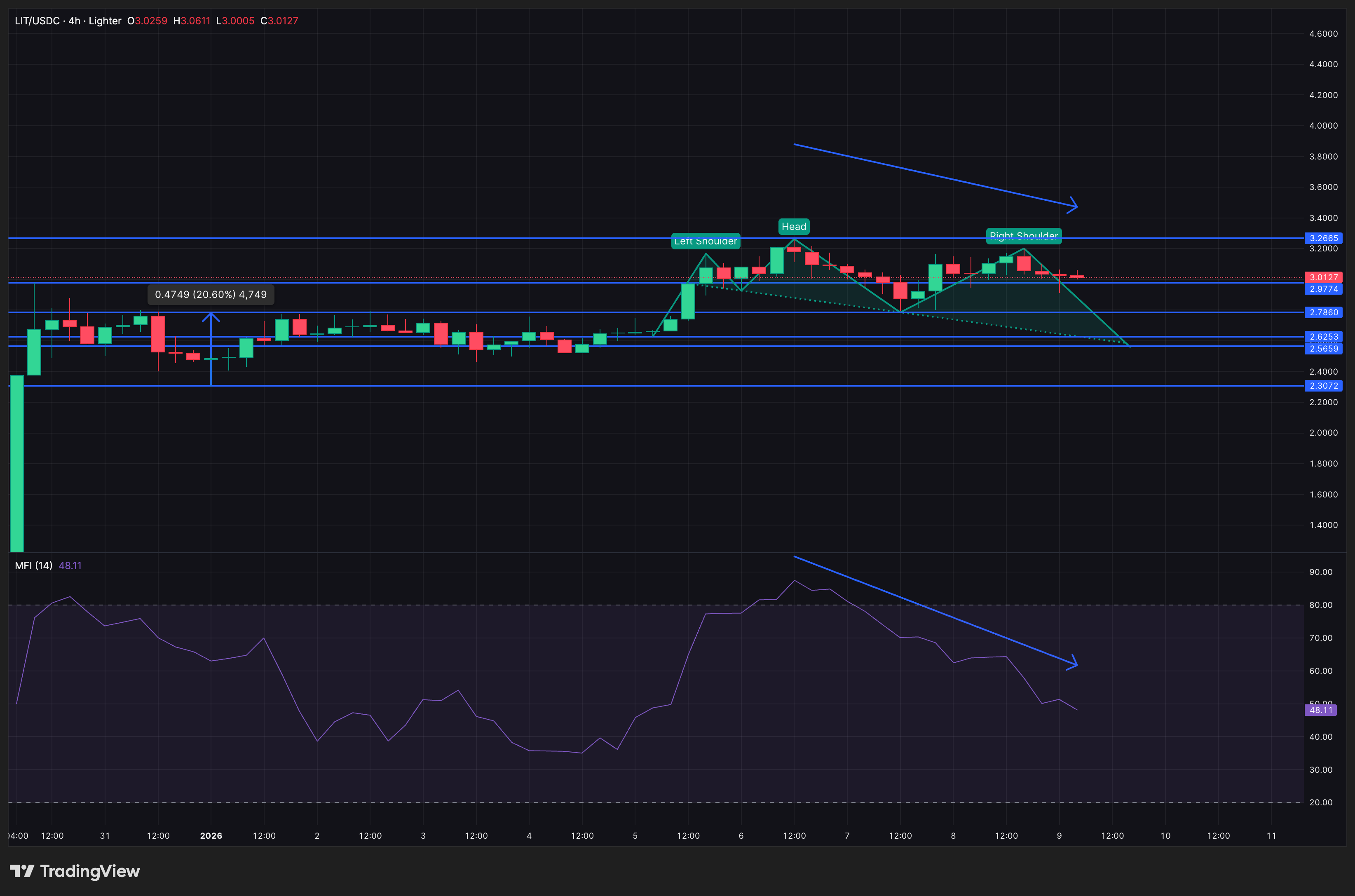Click the tall green candle at left
This screenshot has width=1355, height=896.
(17, 463)
